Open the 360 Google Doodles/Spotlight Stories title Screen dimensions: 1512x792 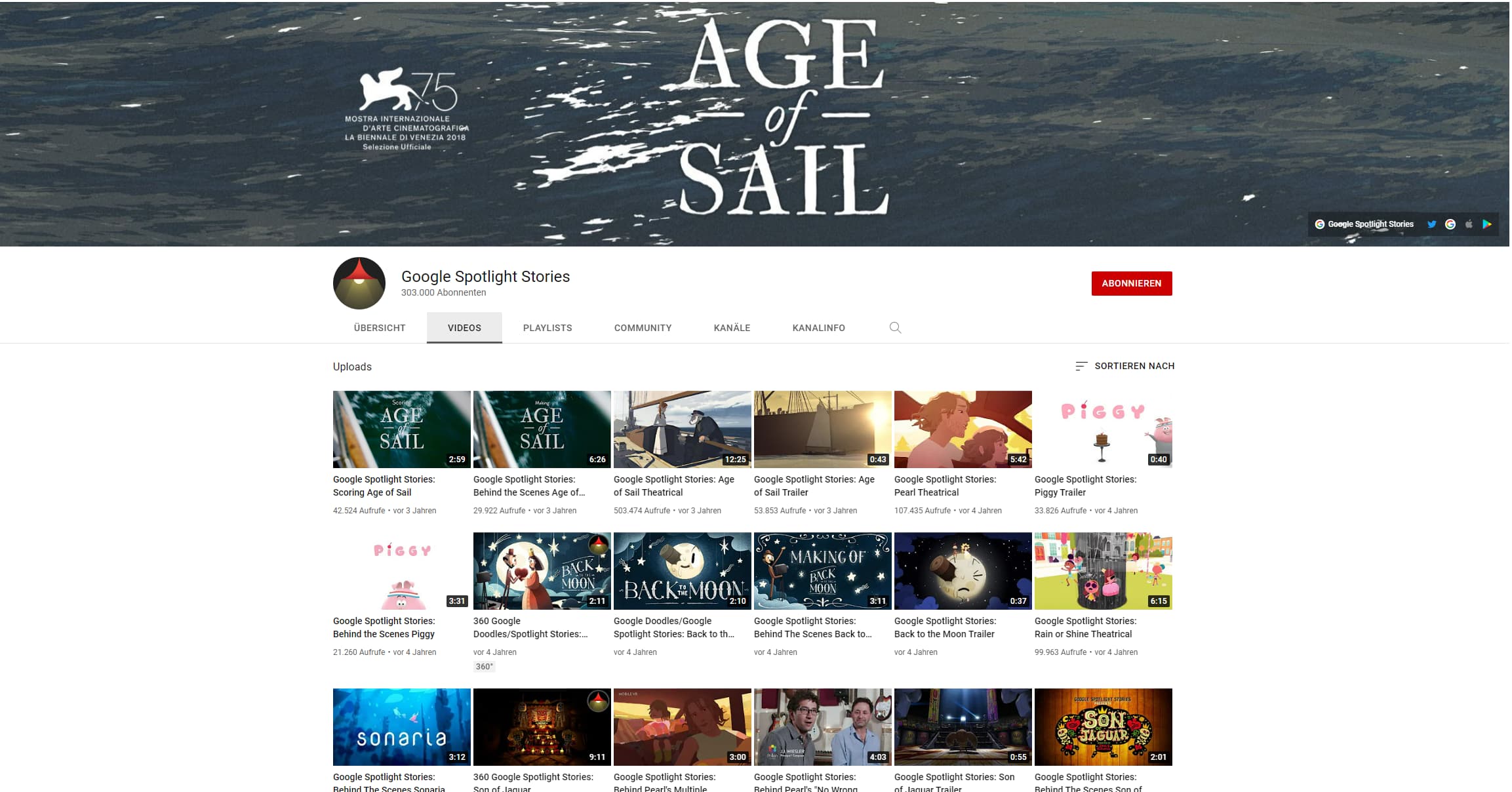click(530, 627)
